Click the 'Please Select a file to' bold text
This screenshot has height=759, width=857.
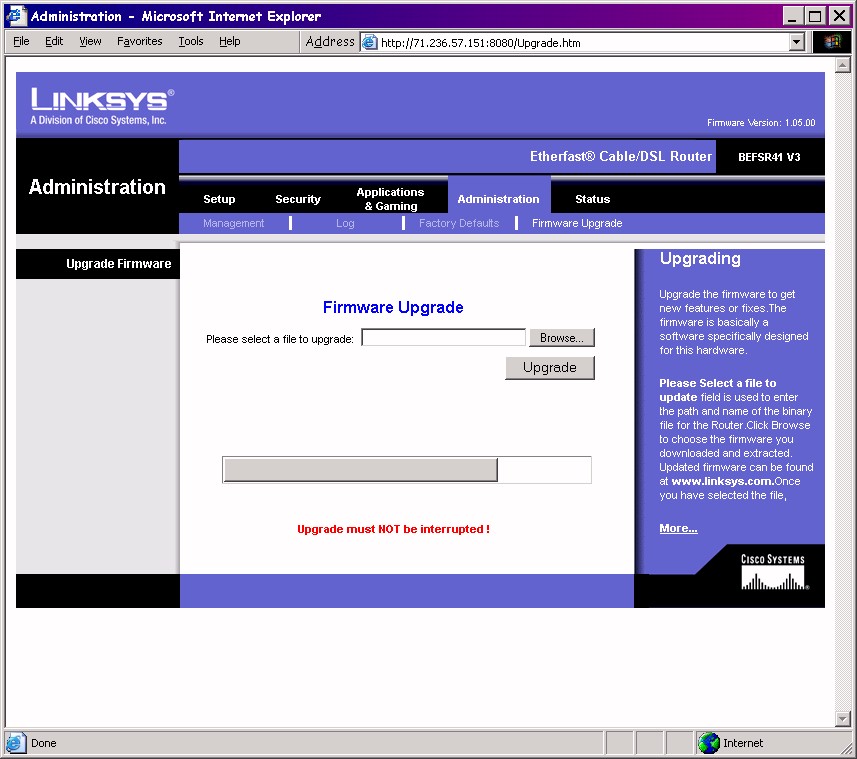[x=718, y=383]
